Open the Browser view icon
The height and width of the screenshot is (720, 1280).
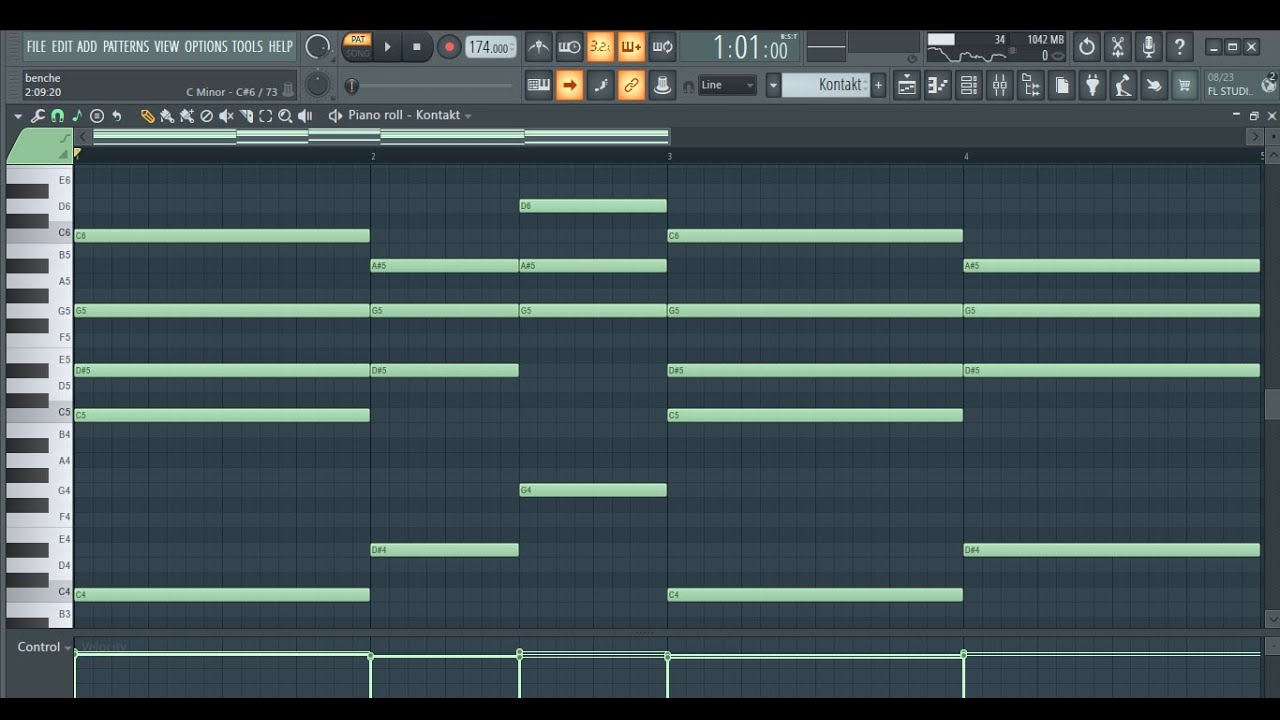[x=1030, y=86]
